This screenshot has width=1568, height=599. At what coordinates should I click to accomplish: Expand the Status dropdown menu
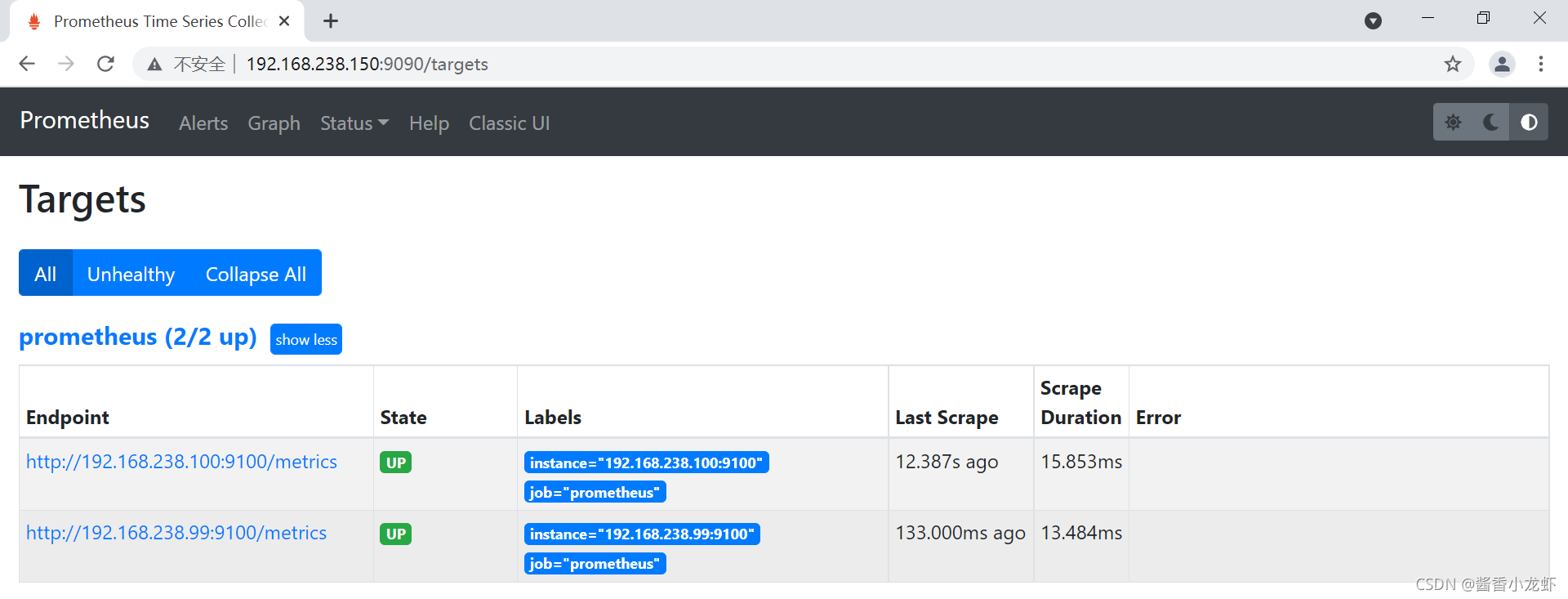point(354,123)
